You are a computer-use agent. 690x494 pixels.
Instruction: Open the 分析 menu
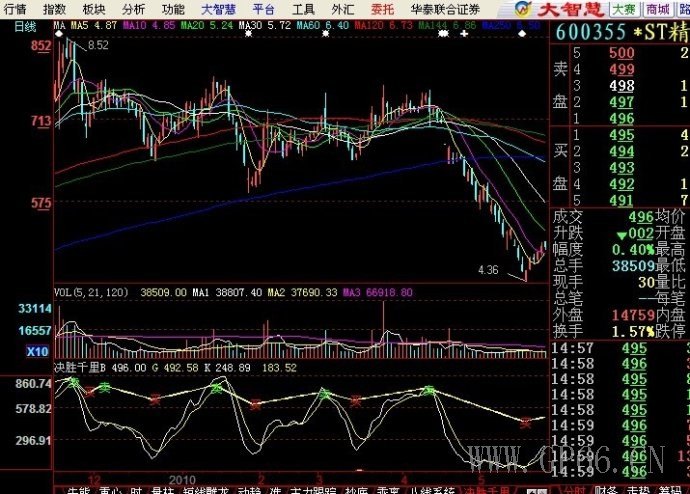click(133, 8)
